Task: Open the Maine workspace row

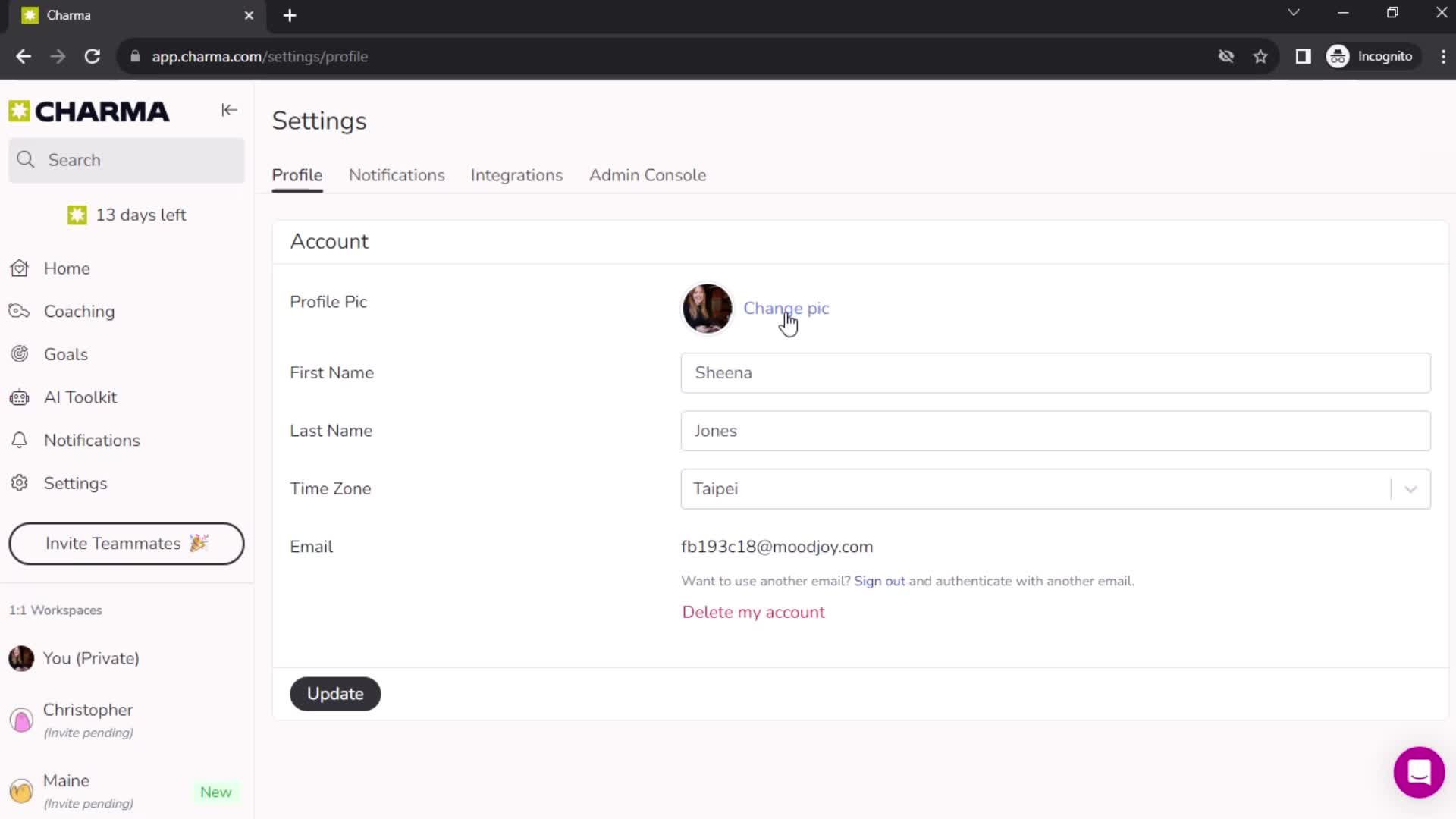Action: click(x=127, y=791)
